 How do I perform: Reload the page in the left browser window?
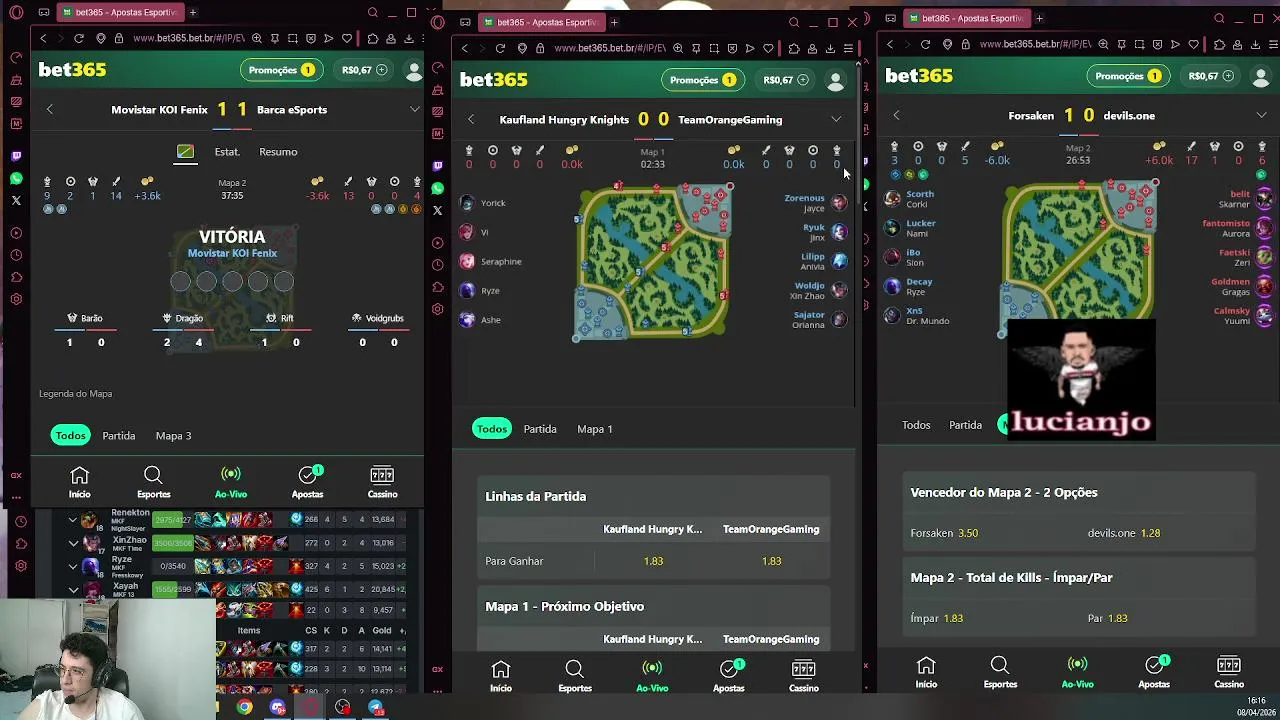point(78,38)
